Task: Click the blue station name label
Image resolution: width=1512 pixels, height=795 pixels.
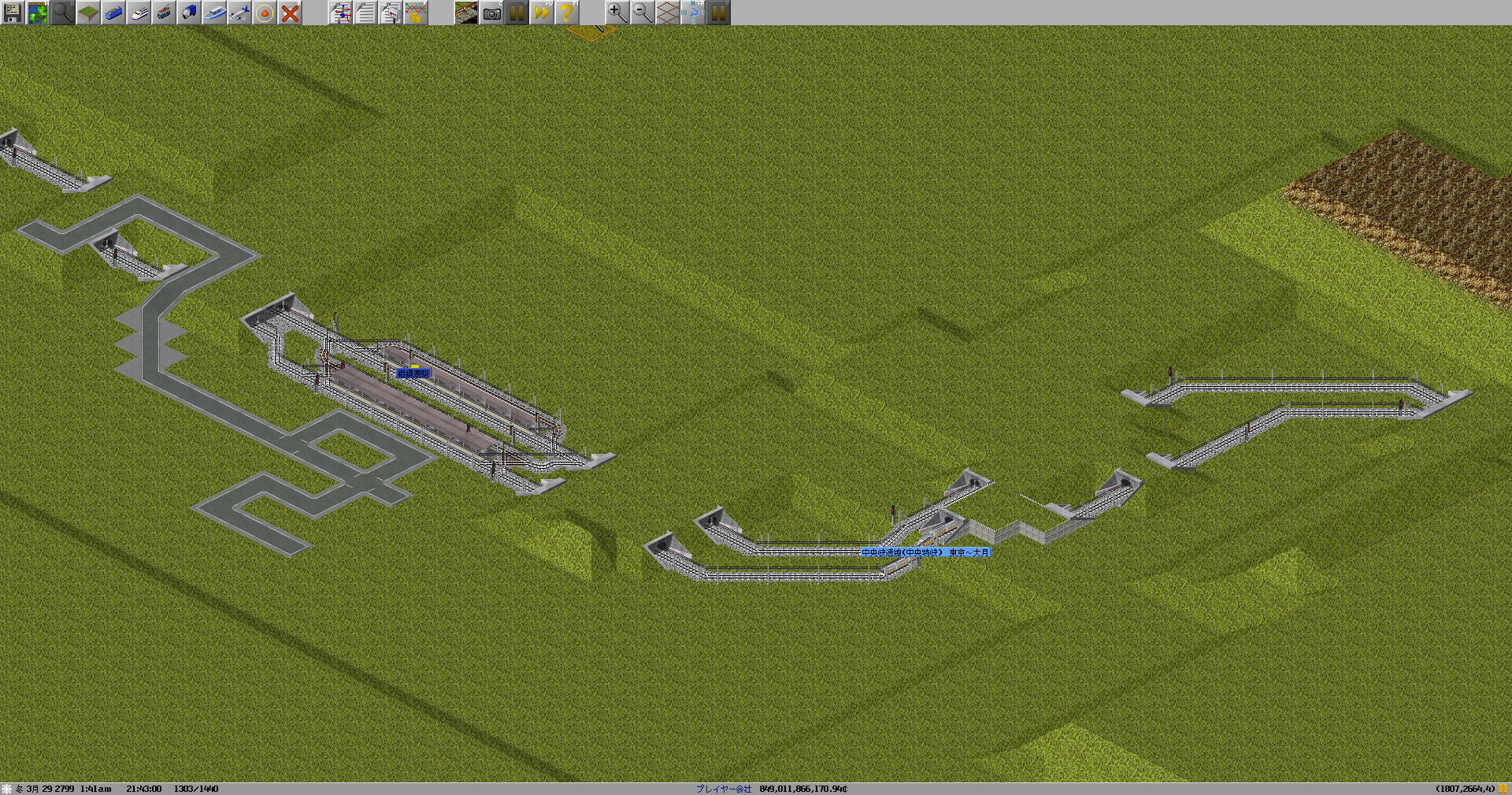Action: pos(413,373)
